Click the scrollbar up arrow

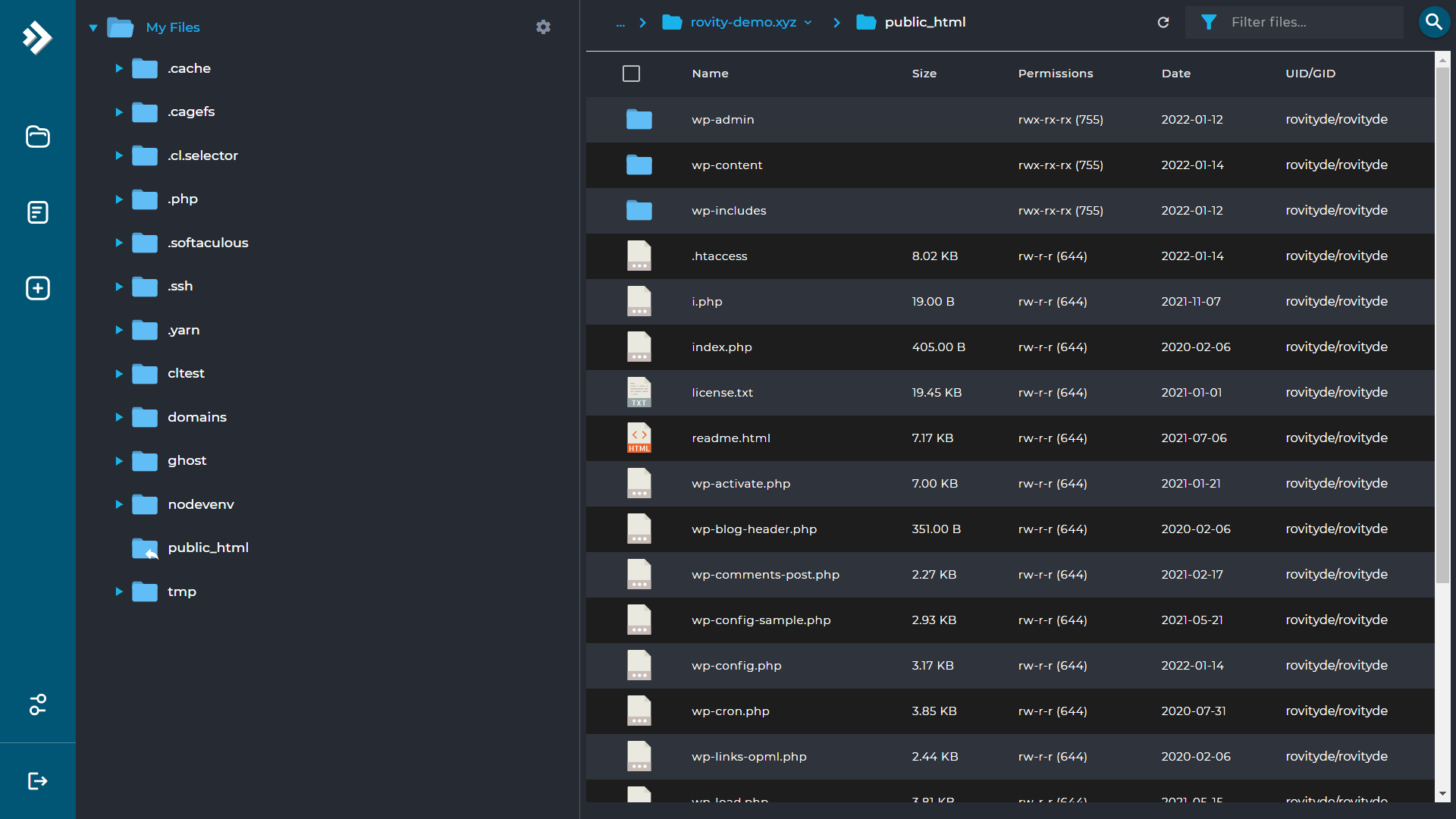(x=1442, y=59)
